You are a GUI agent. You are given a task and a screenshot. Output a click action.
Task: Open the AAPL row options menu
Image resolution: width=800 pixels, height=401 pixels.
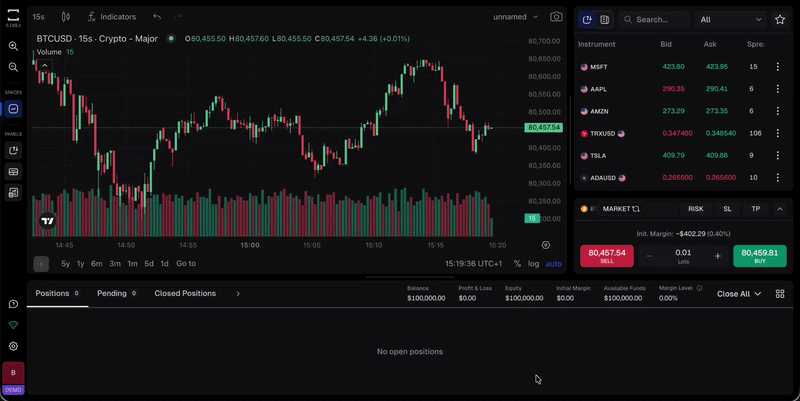[x=778, y=89]
